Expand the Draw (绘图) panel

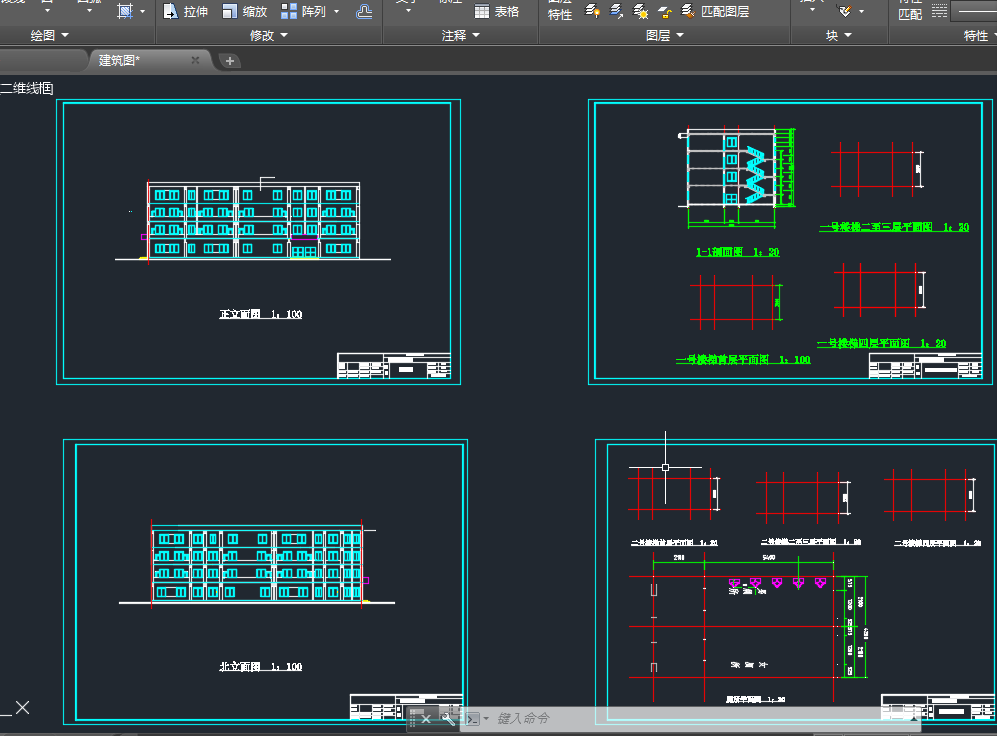[x=49, y=35]
